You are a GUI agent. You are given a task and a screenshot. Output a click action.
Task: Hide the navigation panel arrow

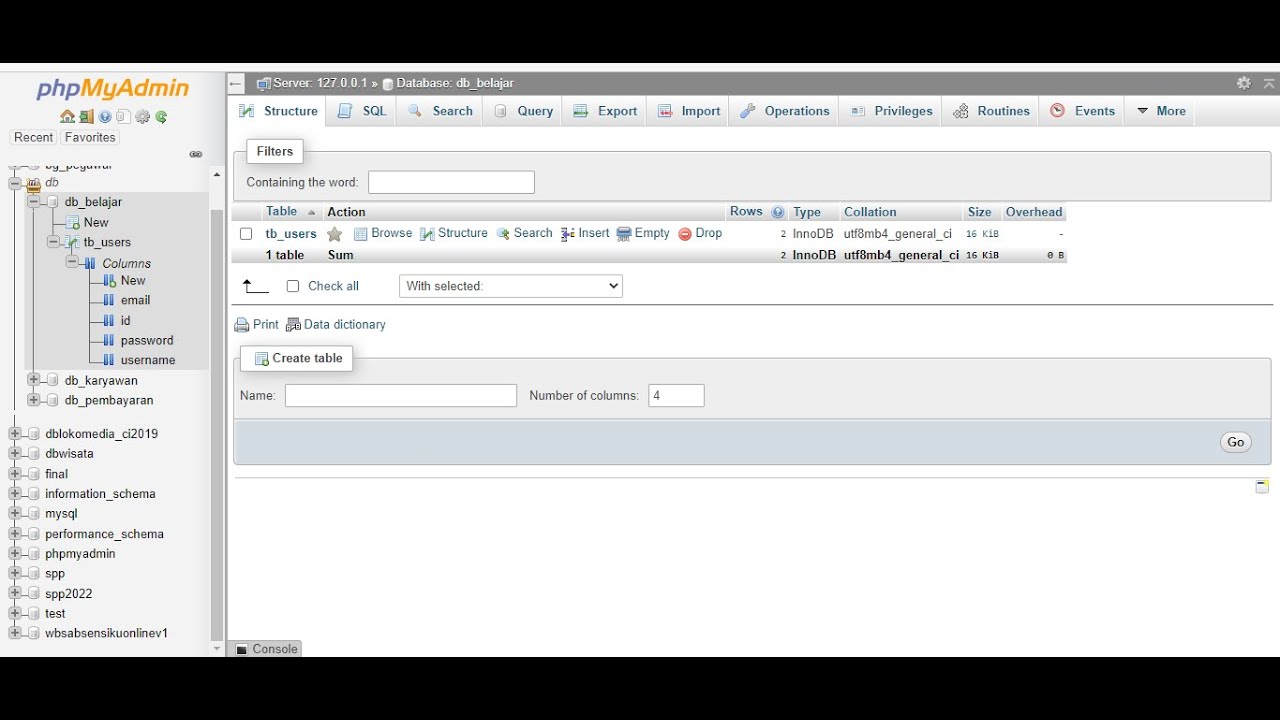[236, 84]
